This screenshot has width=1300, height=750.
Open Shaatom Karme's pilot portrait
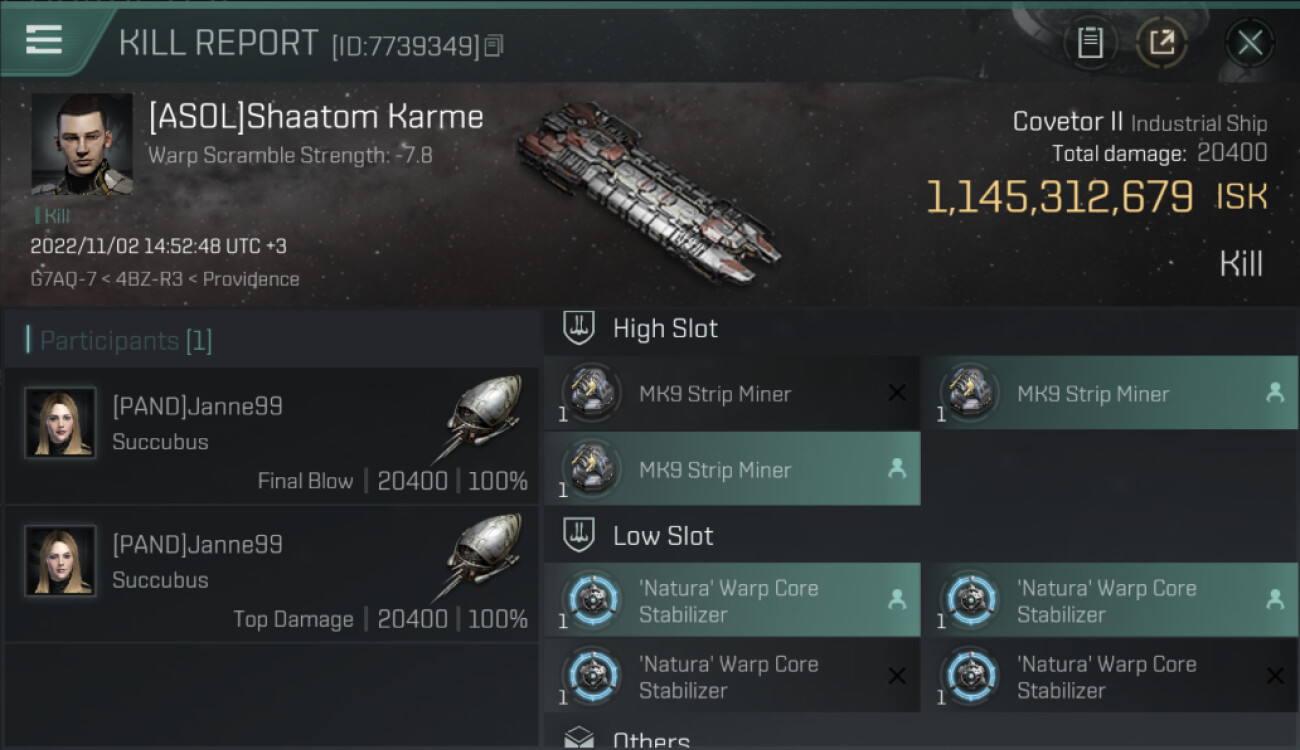(x=82, y=144)
